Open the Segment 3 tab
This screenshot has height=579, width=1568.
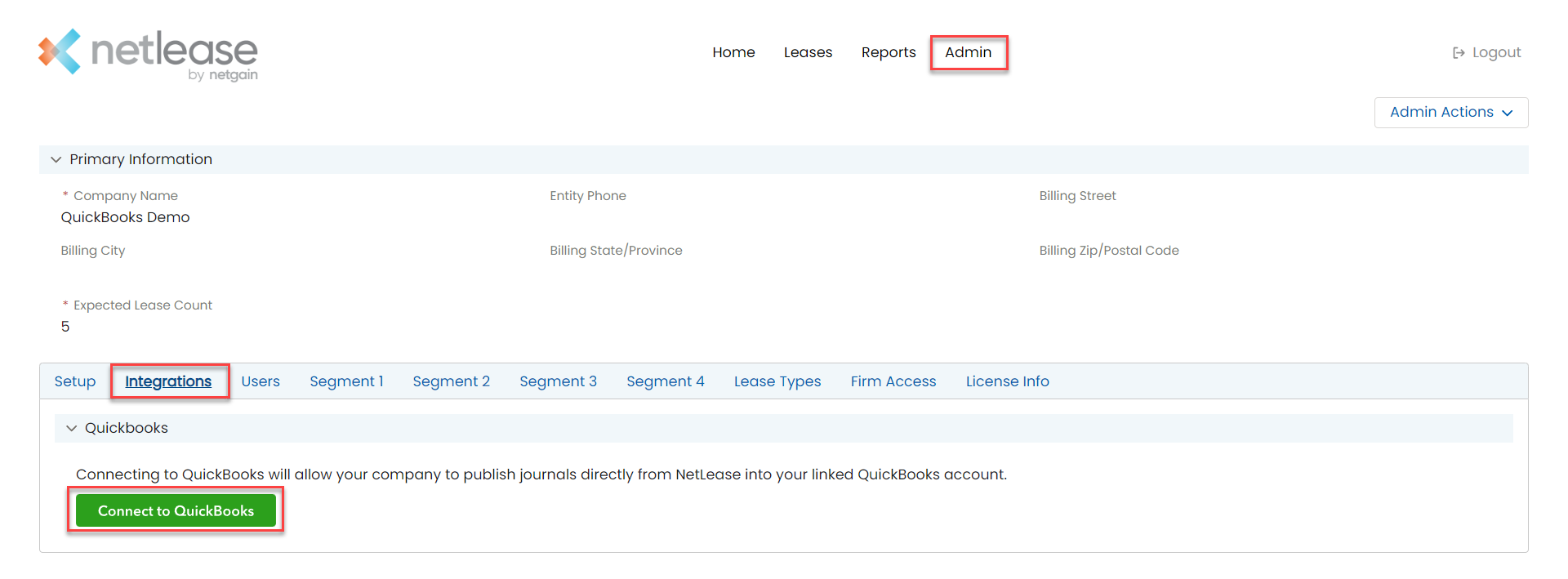[559, 381]
